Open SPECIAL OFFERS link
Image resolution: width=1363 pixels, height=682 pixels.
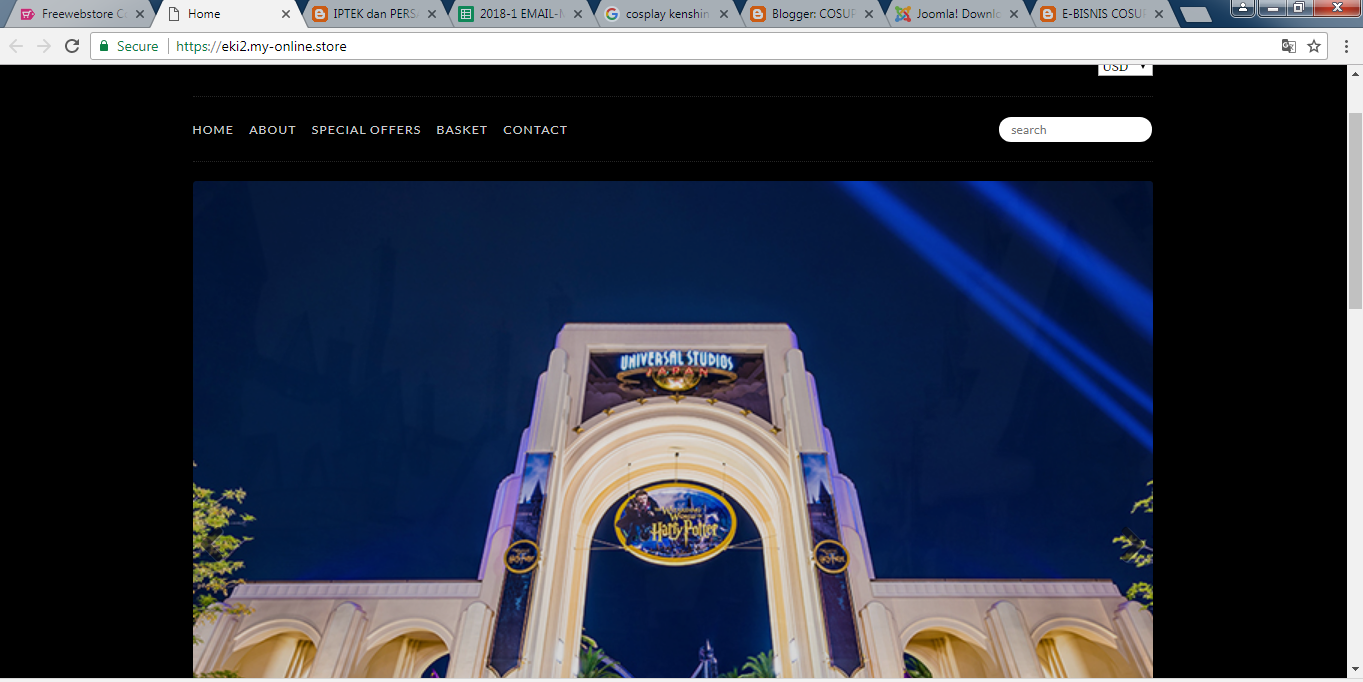coord(366,130)
